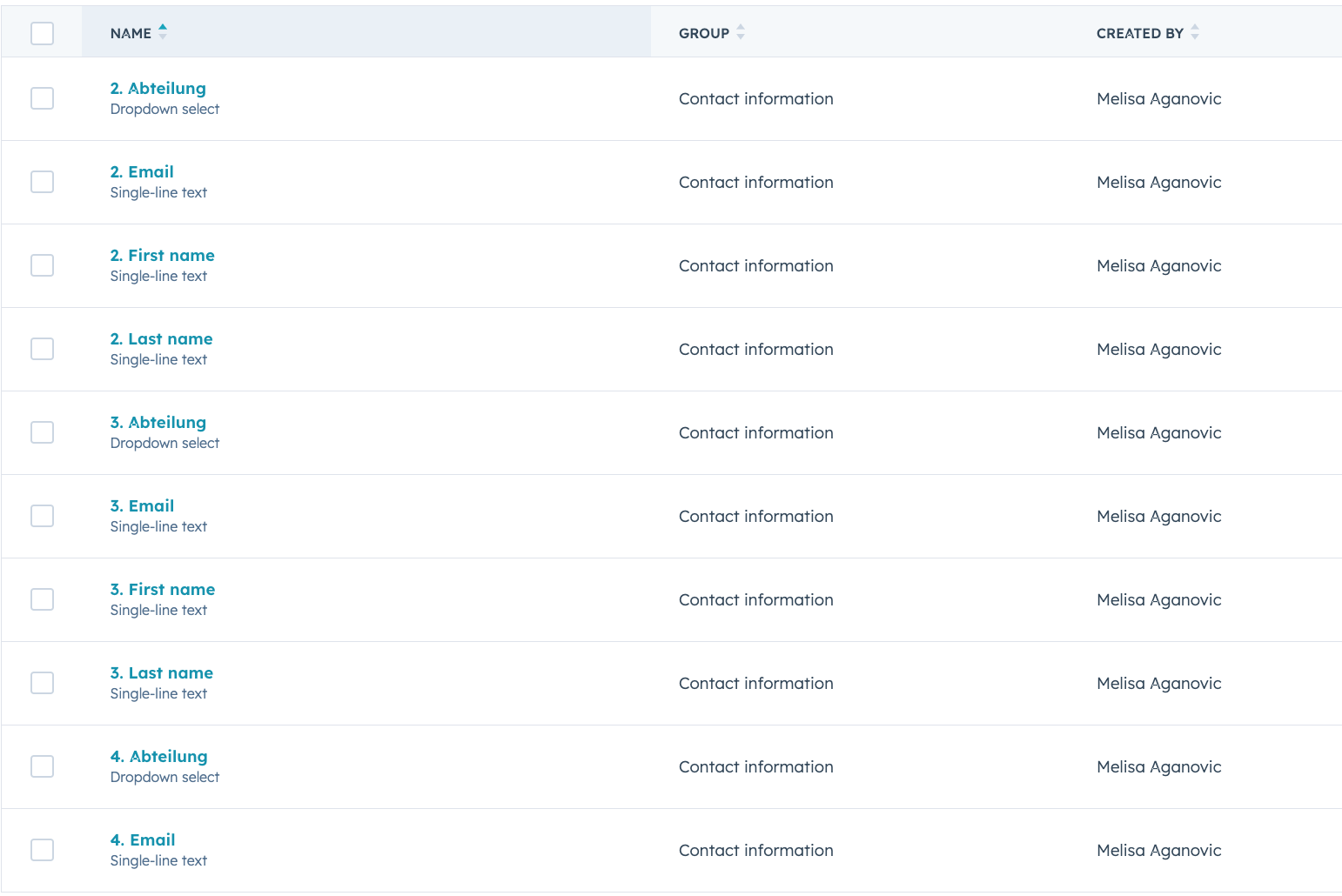Check the checkbox for 4. Abteilung
Screen dimensions: 1342x896
click(42, 766)
